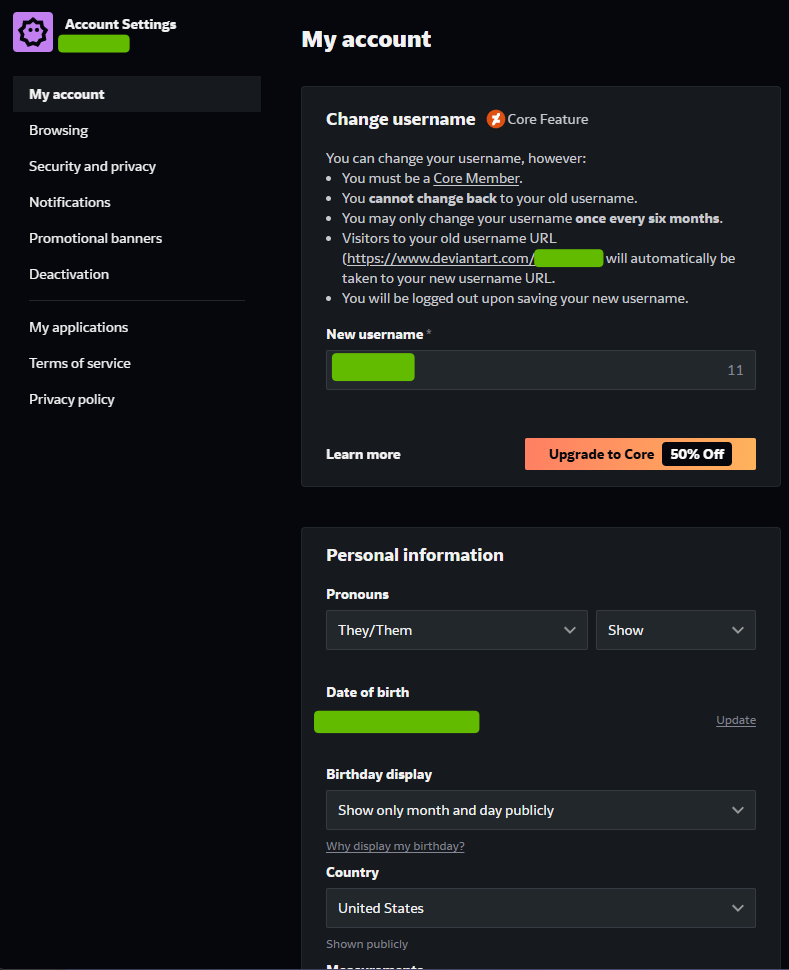The height and width of the screenshot is (970, 789).
Task: Select Promotional banners in the sidebar
Action: pos(95,238)
